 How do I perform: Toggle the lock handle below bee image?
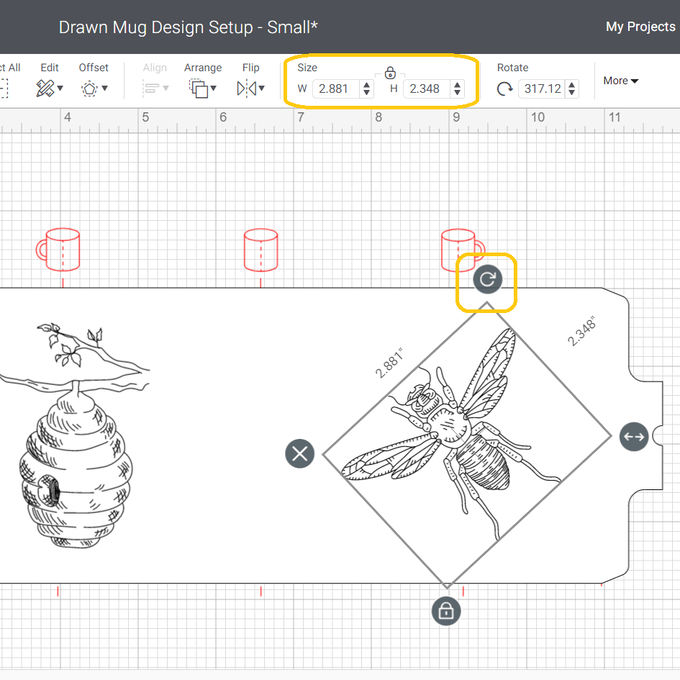click(446, 610)
